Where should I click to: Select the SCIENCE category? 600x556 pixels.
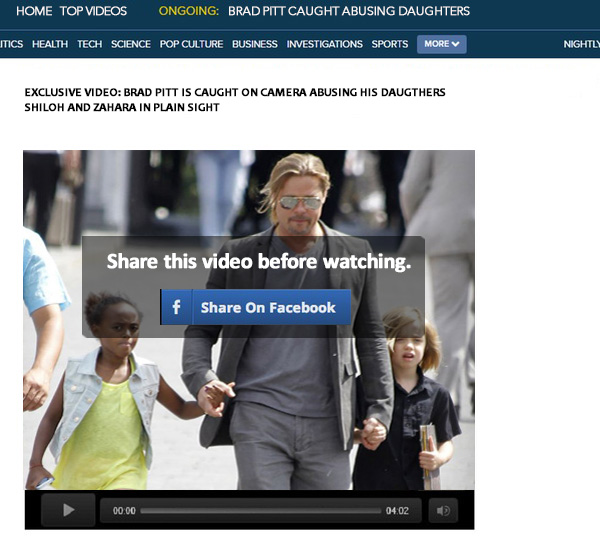click(x=131, y=44)
